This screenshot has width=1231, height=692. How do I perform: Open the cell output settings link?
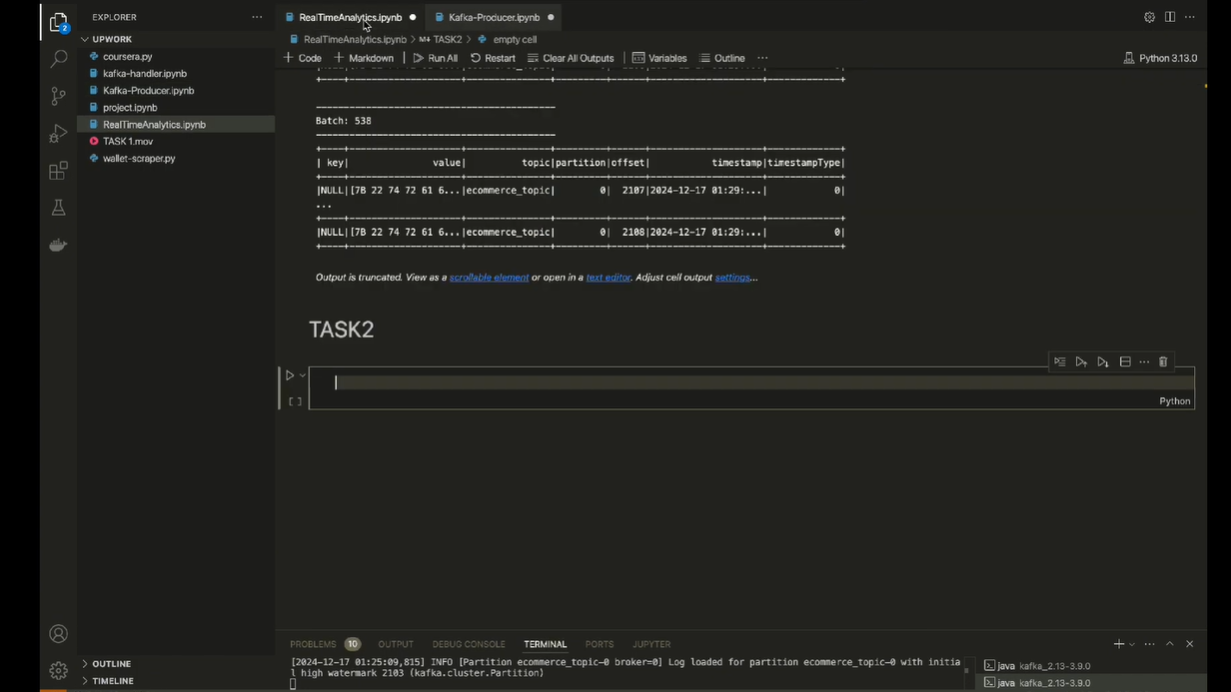733,277
